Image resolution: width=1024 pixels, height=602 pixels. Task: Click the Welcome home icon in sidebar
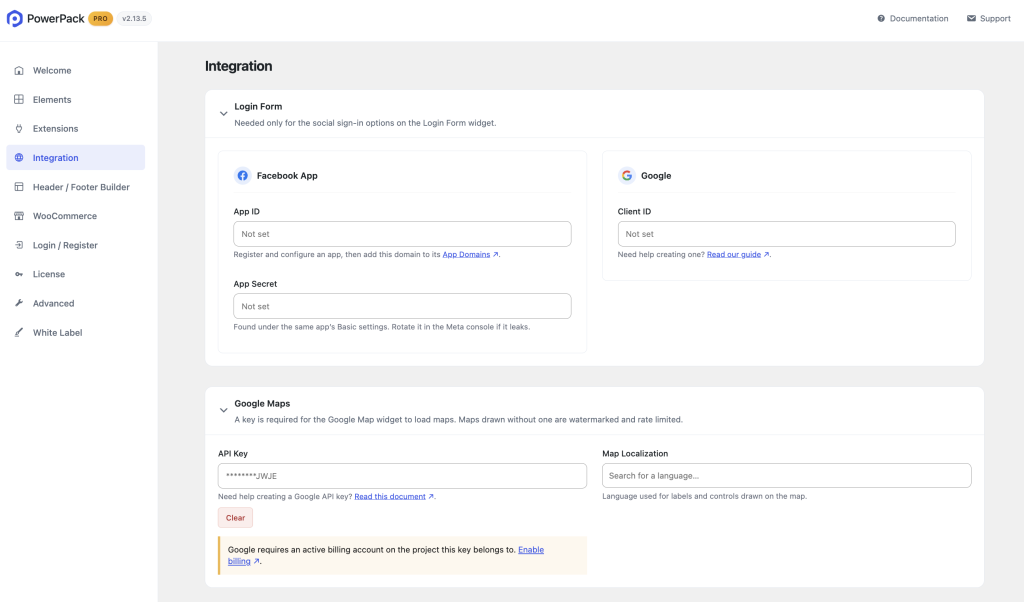(19, 71)
